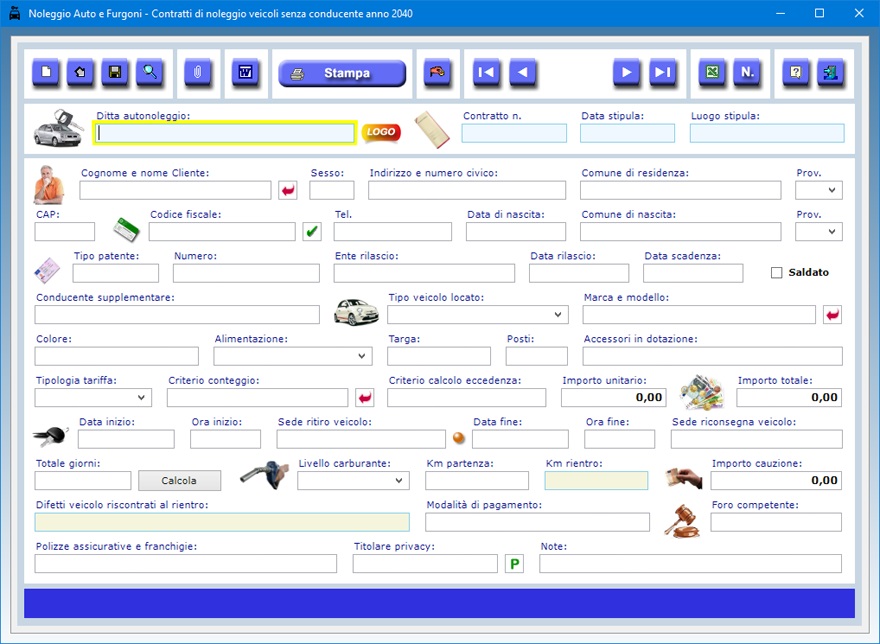Click the new record toolbar icon

46,73
